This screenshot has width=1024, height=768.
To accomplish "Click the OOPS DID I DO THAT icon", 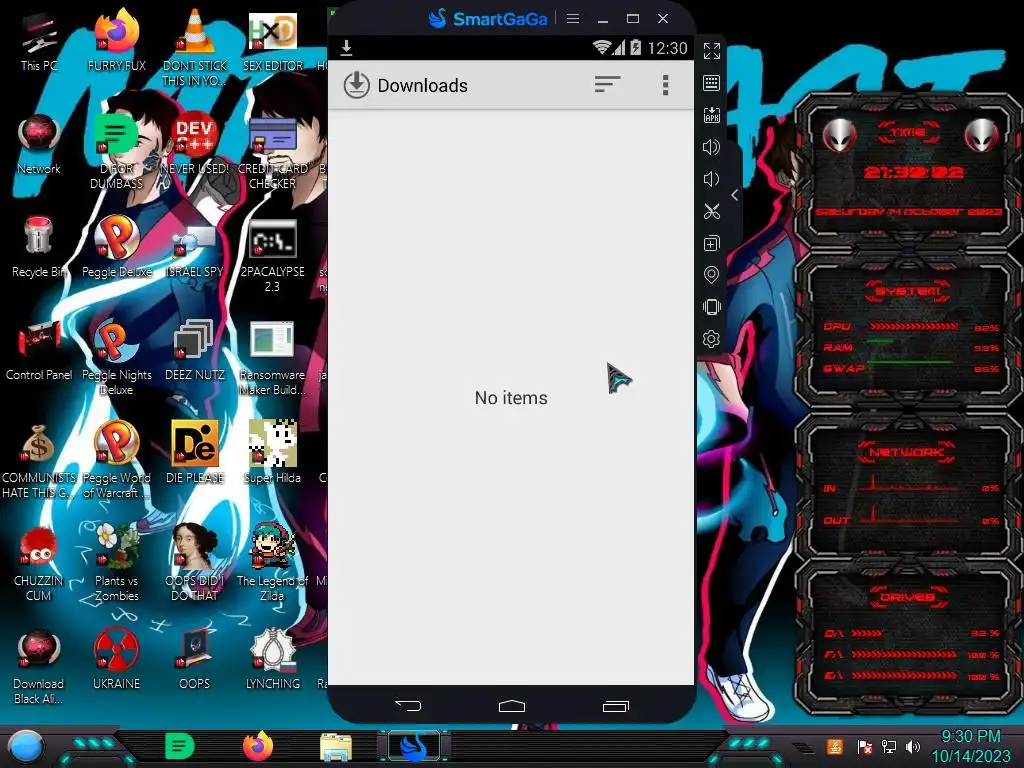I will pos(195,546).
